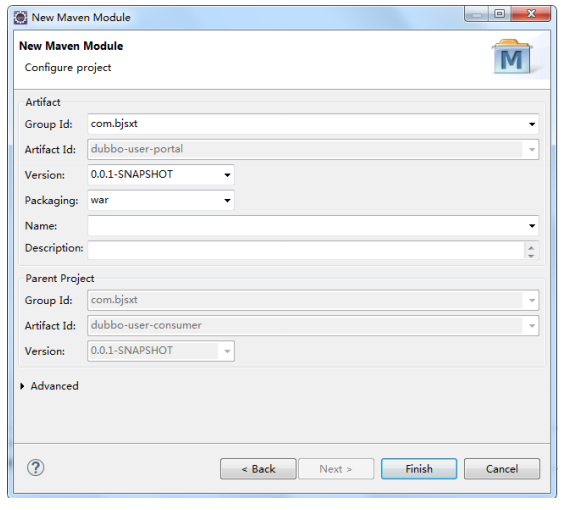Viewport: 564px width, 510px height.
Task: Open the Name dropdown arrow
Action: 532,226
